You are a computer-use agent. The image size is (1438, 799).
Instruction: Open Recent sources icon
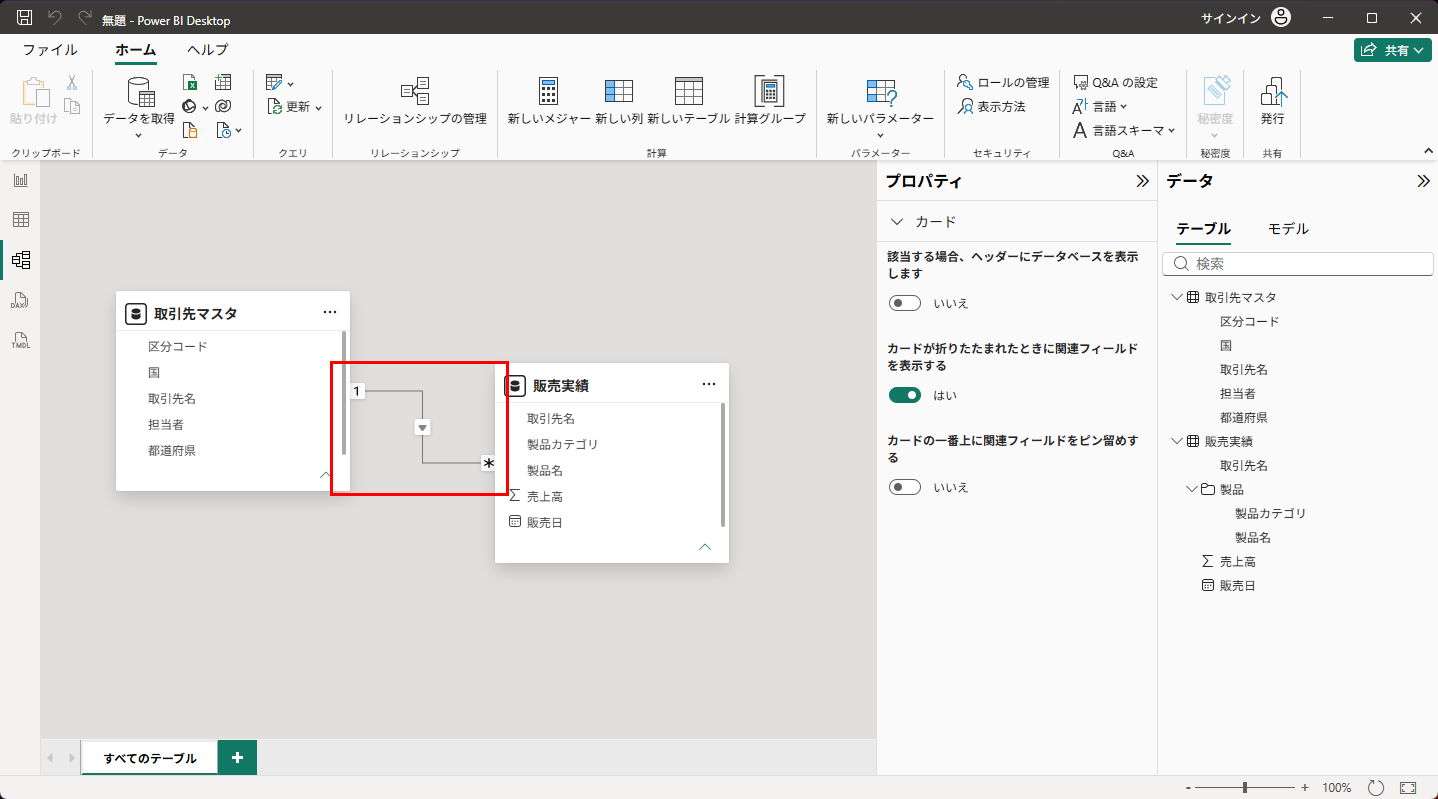coord(223,130)
